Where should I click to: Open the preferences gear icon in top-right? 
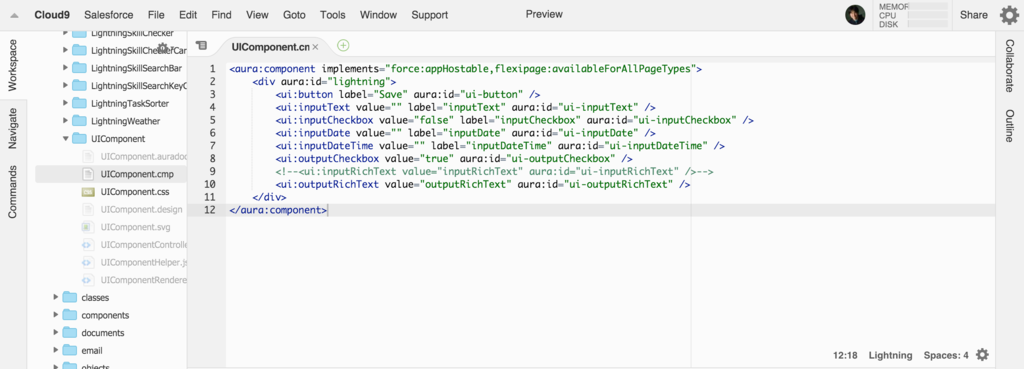[1009, 15]
